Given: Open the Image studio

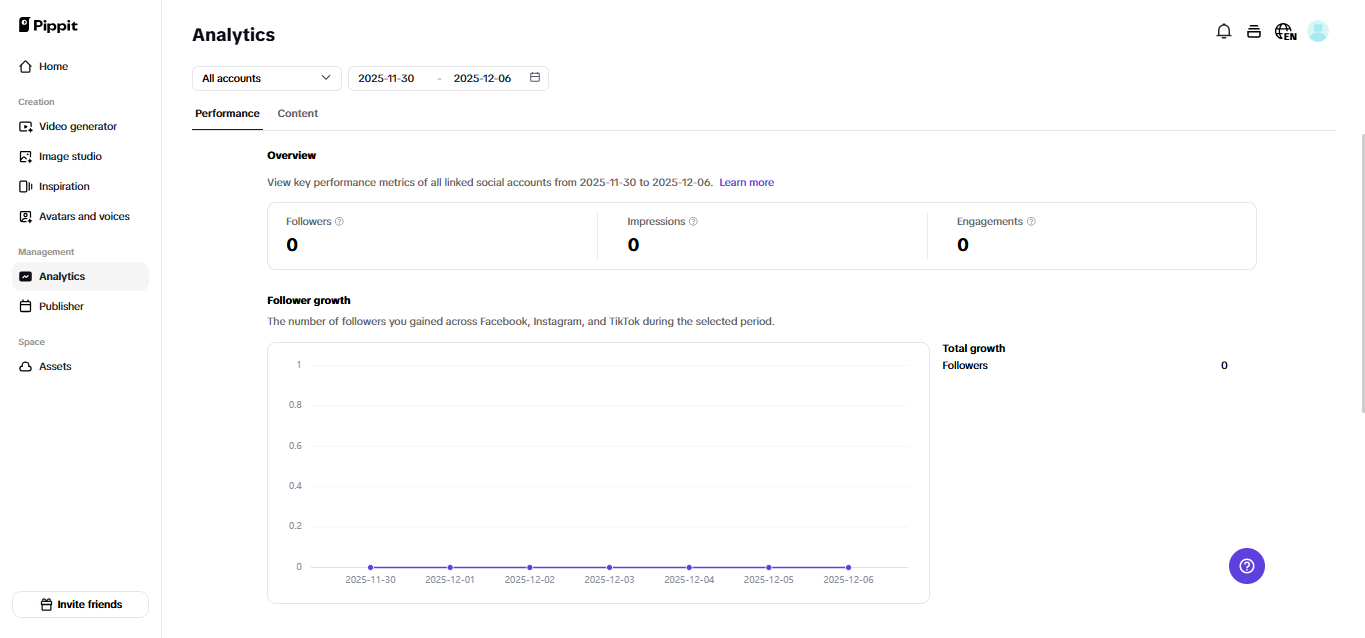Looking at the screenshot, I should click(69, 156).
